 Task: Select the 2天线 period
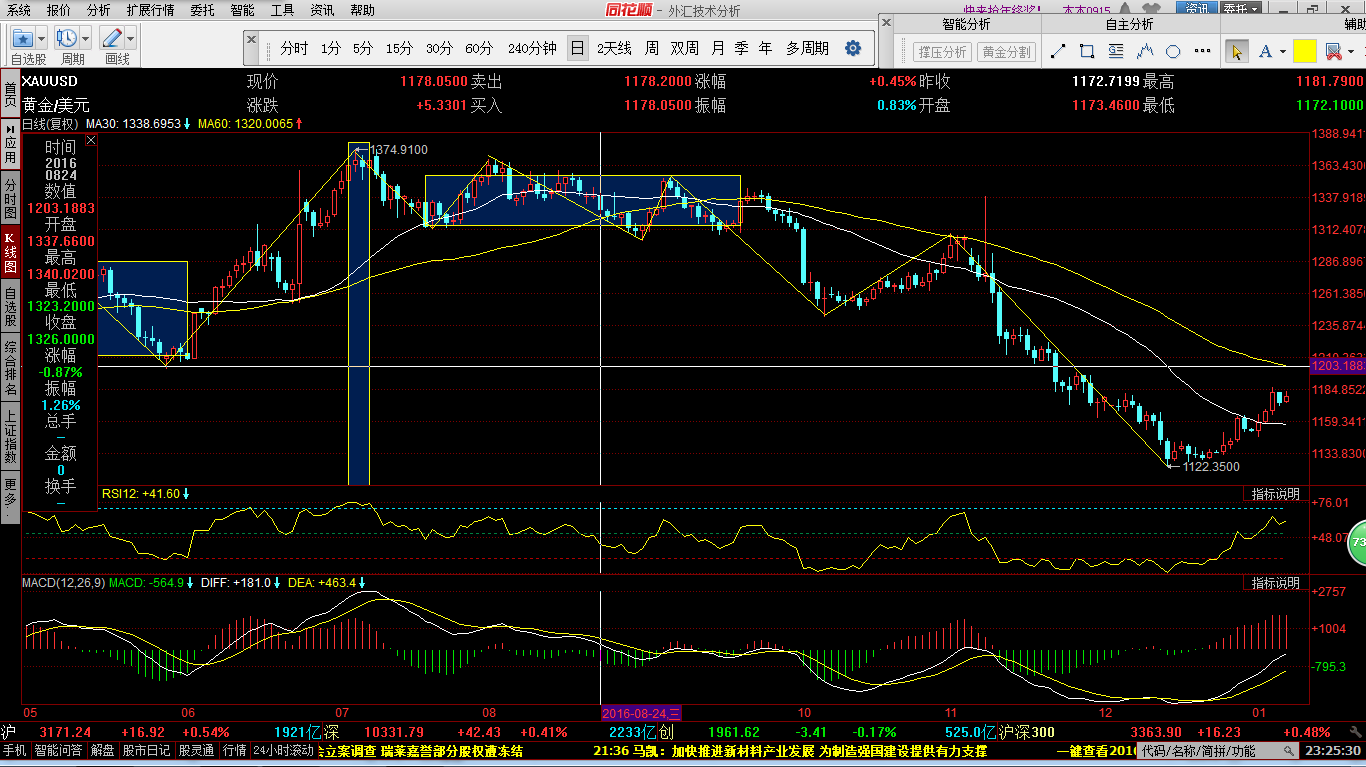(614, 48)
